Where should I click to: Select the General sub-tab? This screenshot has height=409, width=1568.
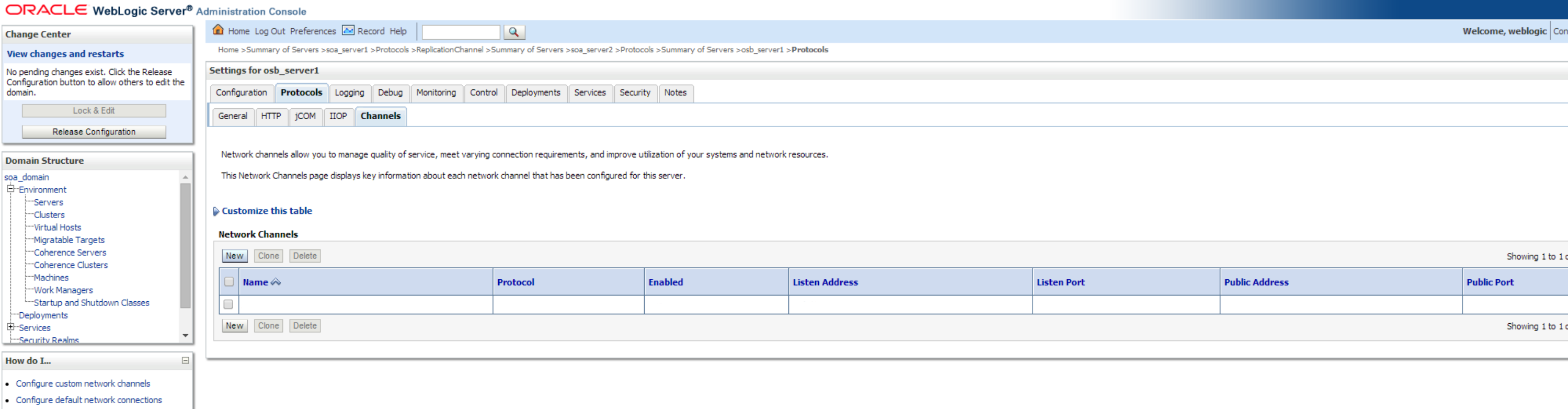(233, 116)
